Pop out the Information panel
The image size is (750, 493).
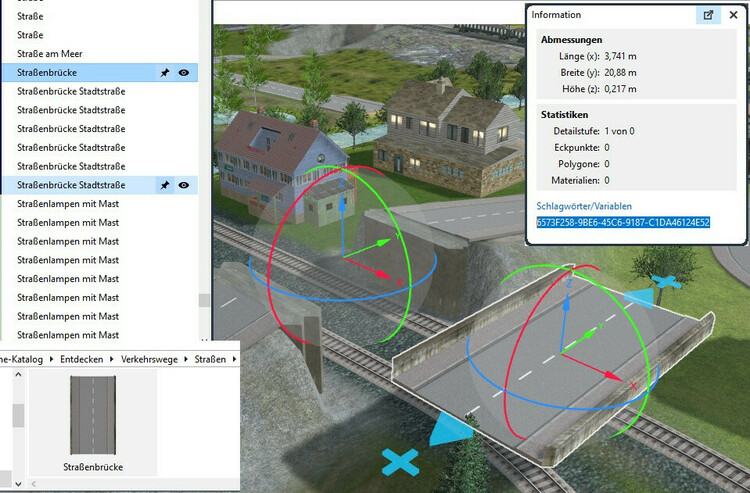pos(708,15)
